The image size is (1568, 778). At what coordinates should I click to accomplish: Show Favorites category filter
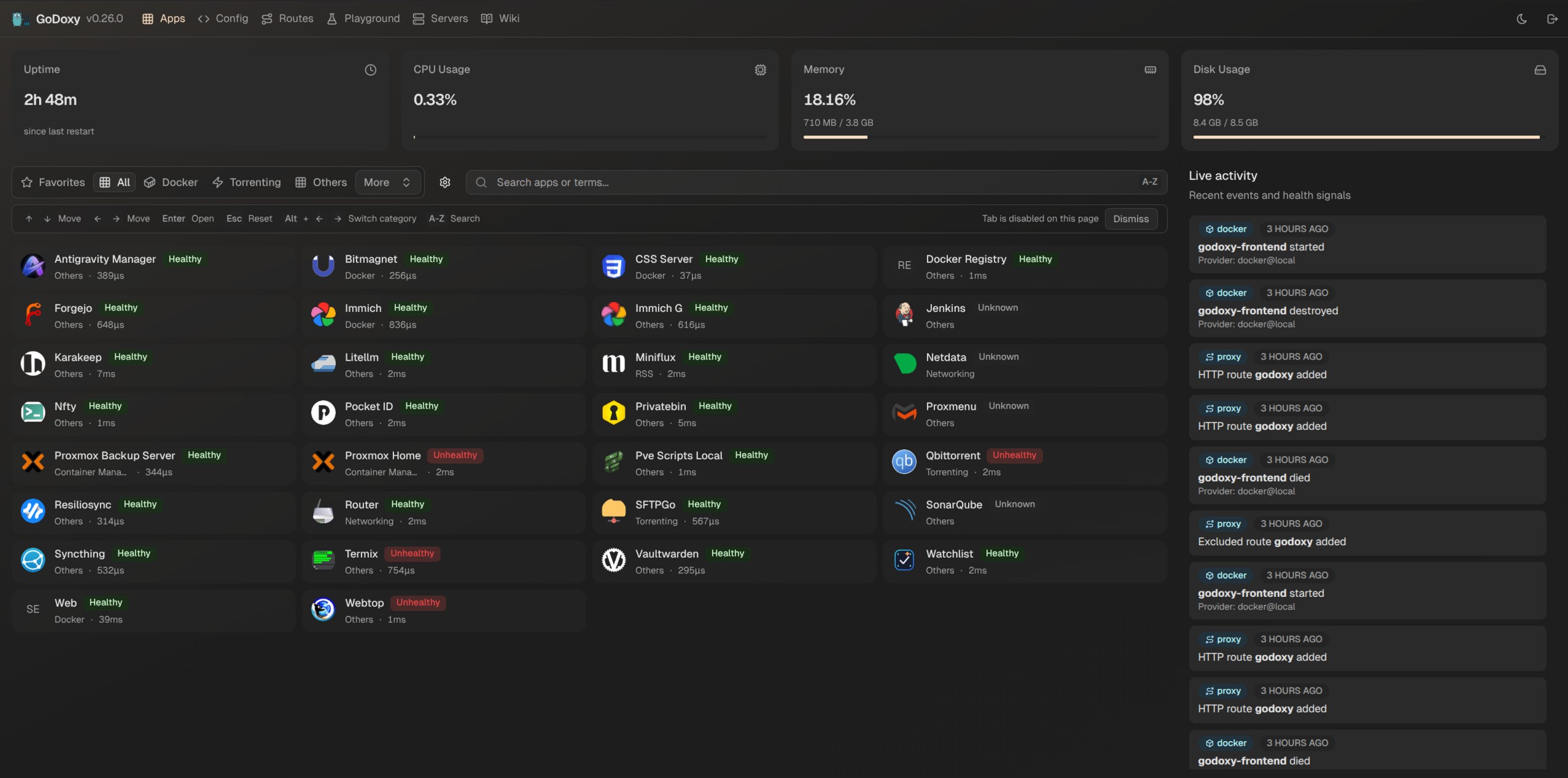coord(53,182)
